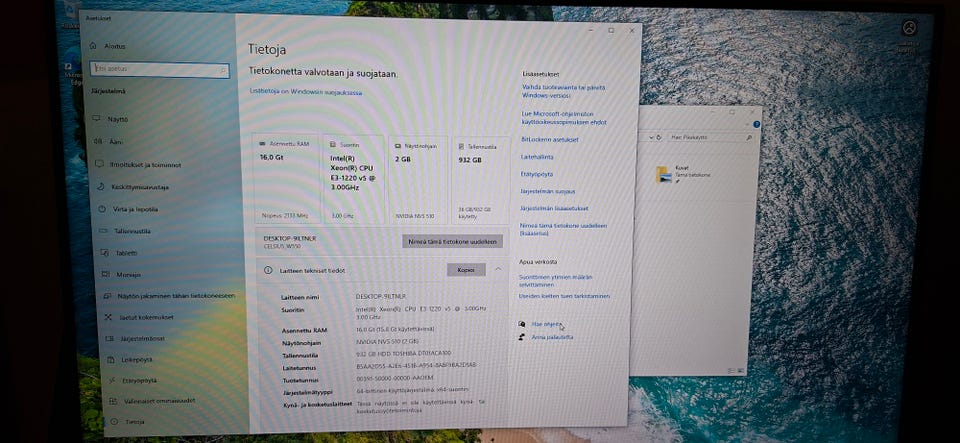Screen dimensions: 960x443
Task: Open Järjestelmän lisäasetukset link
Action: click(x=553, y=209)
